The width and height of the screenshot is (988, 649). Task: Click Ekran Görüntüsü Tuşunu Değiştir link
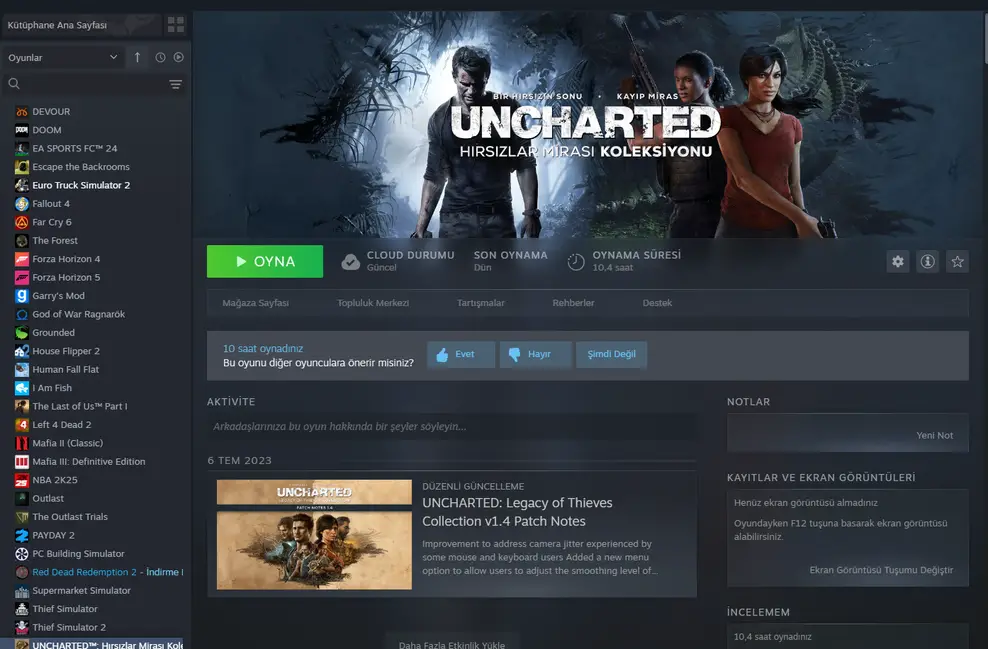point(881,570)
